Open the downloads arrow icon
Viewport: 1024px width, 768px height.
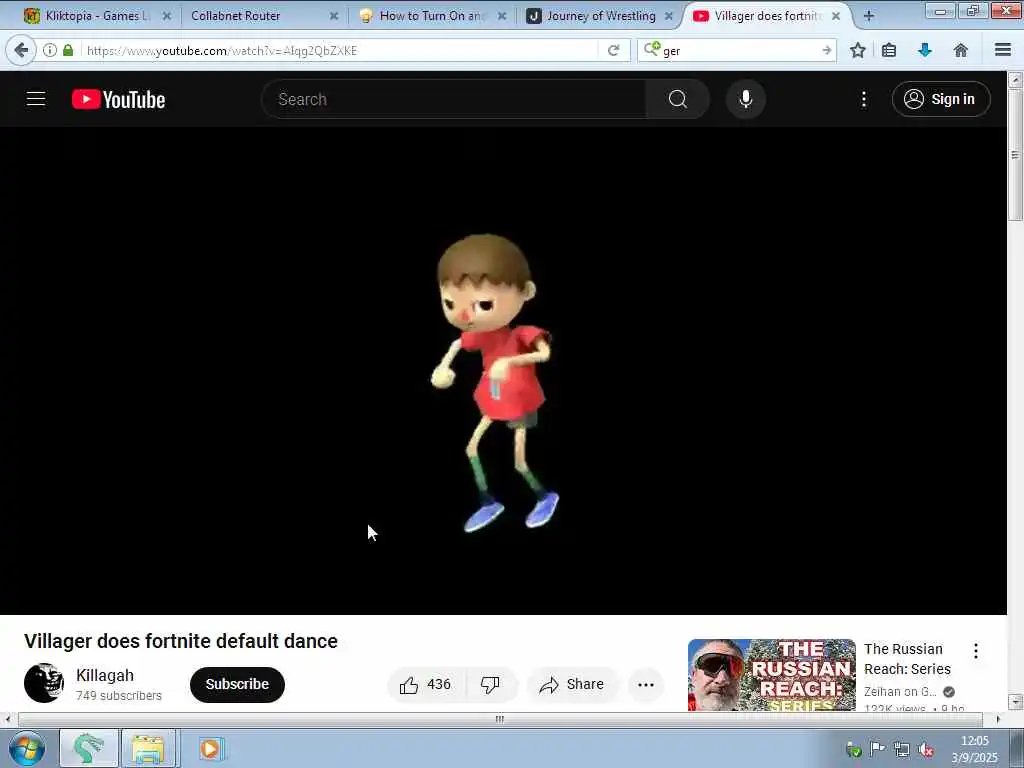coord(925,50)
